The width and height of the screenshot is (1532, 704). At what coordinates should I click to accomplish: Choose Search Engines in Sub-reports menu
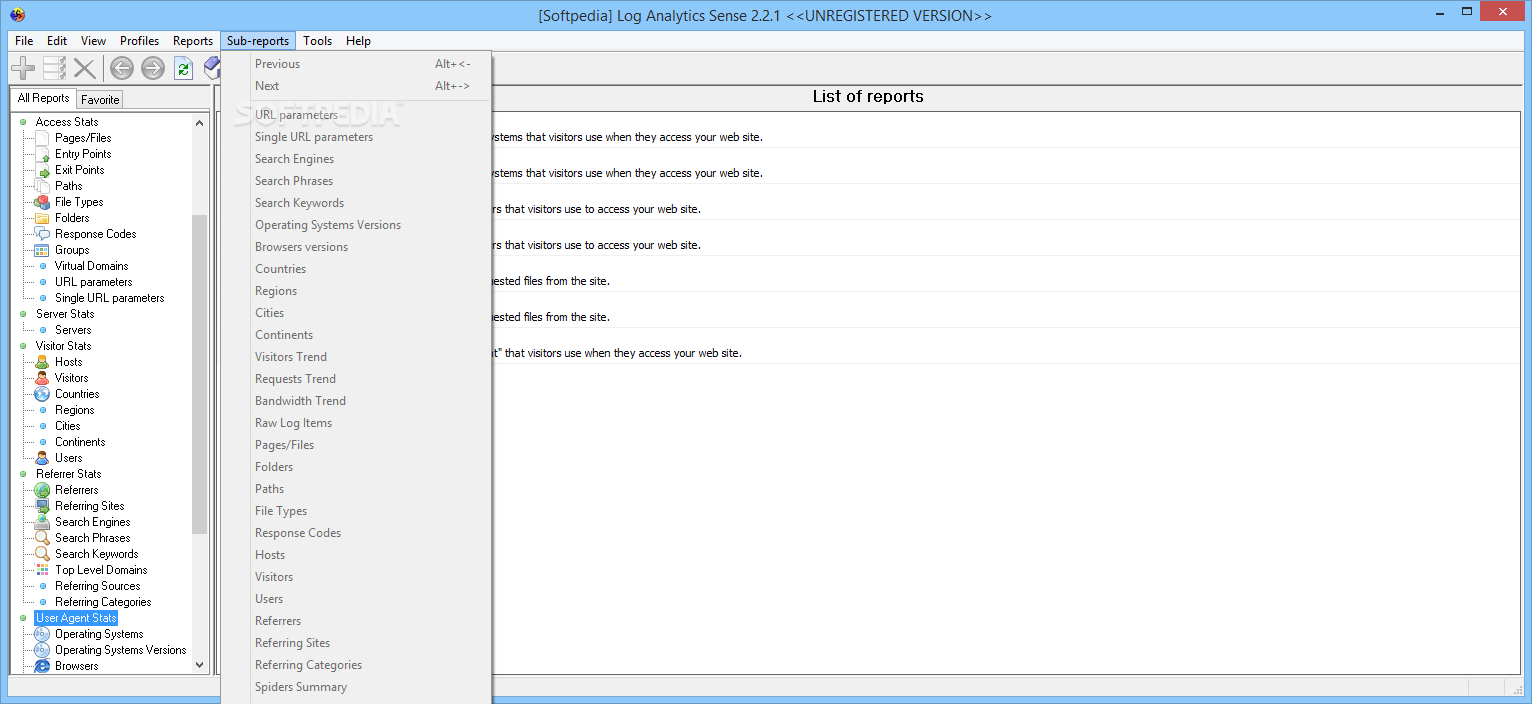[x=294, y=159]
